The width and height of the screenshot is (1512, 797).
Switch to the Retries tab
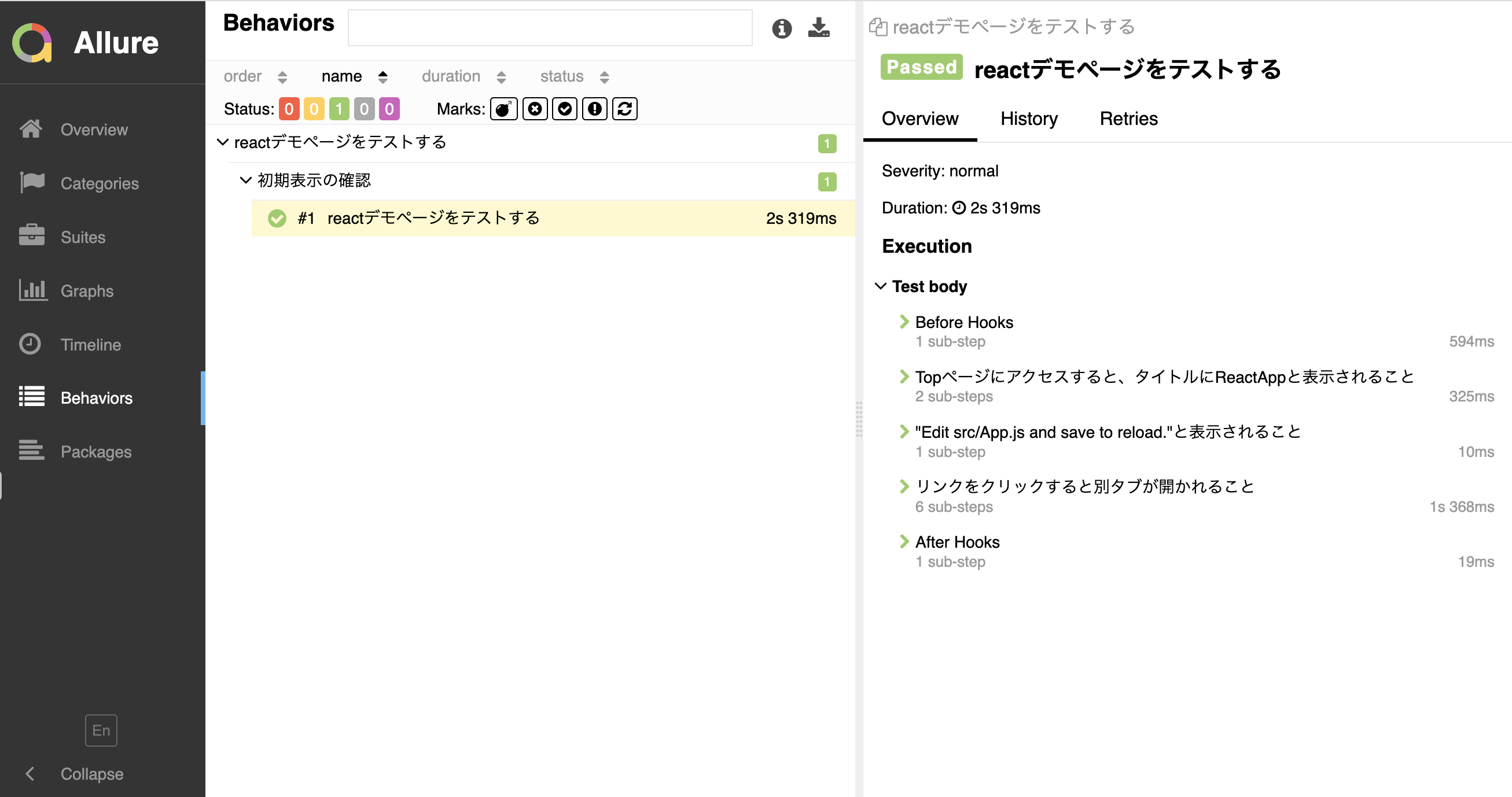pyautogui.click(x=1128, y=119)
